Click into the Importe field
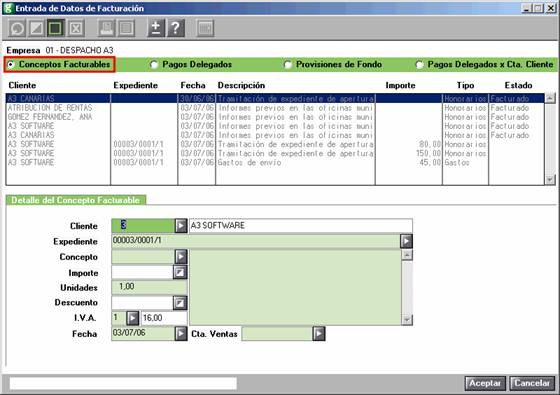Viewport: 560px width, 395px height. [x=142, y=272]
